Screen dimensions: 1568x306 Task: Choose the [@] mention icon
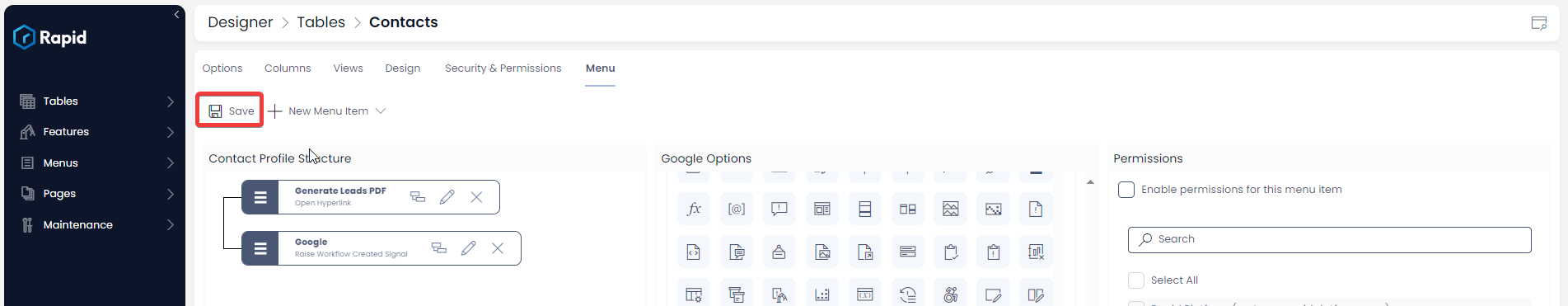(737, 209)
